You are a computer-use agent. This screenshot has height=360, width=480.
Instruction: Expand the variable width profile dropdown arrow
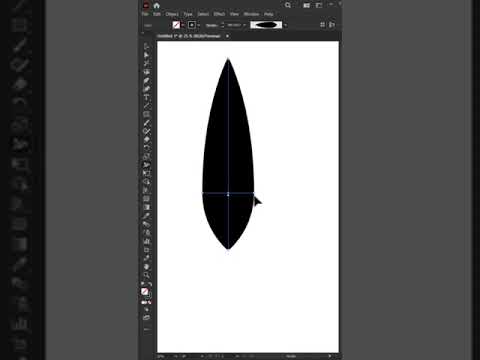[x=285, y=25]
